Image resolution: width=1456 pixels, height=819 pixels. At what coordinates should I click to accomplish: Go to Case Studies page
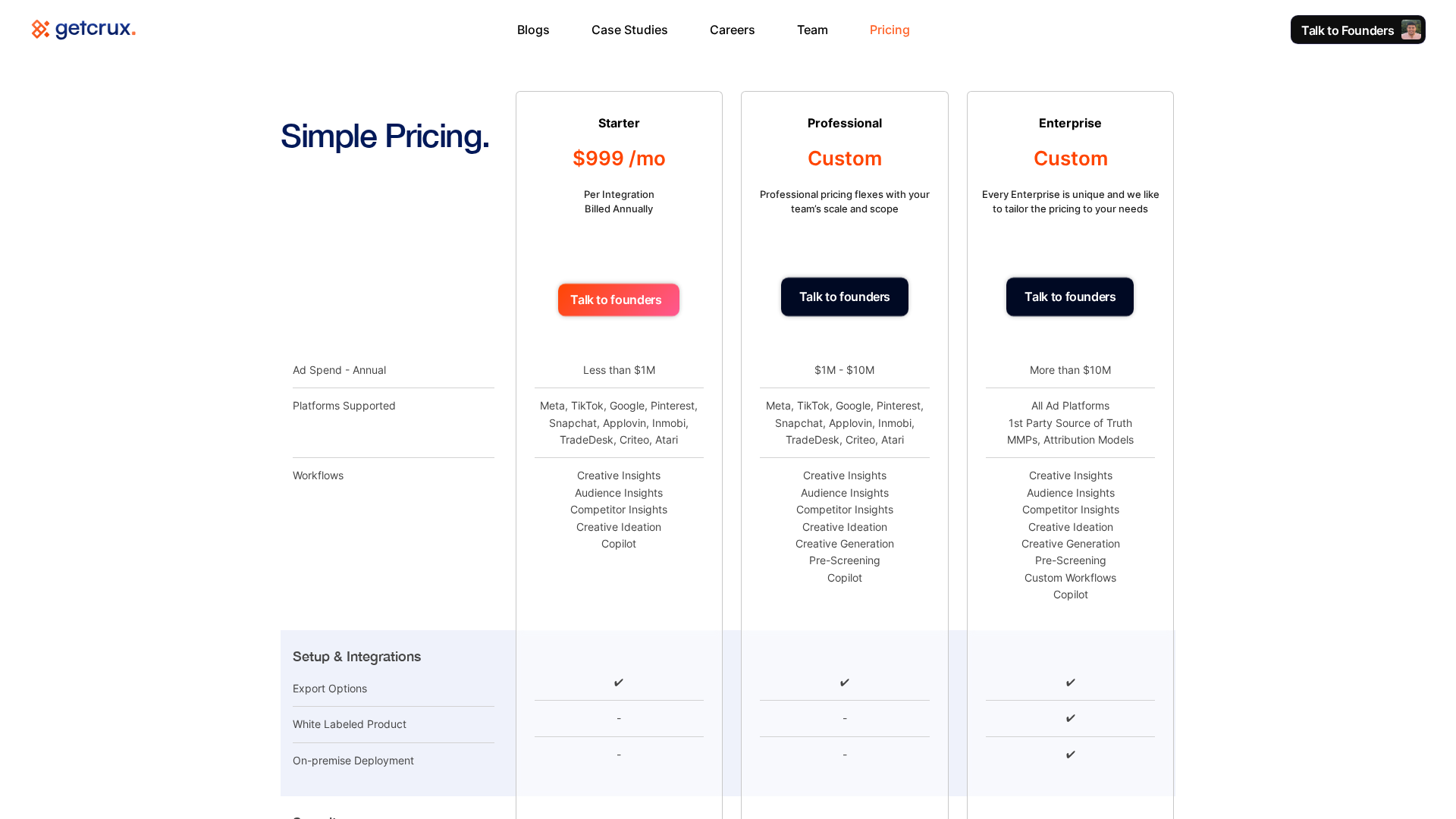(629, 30)
